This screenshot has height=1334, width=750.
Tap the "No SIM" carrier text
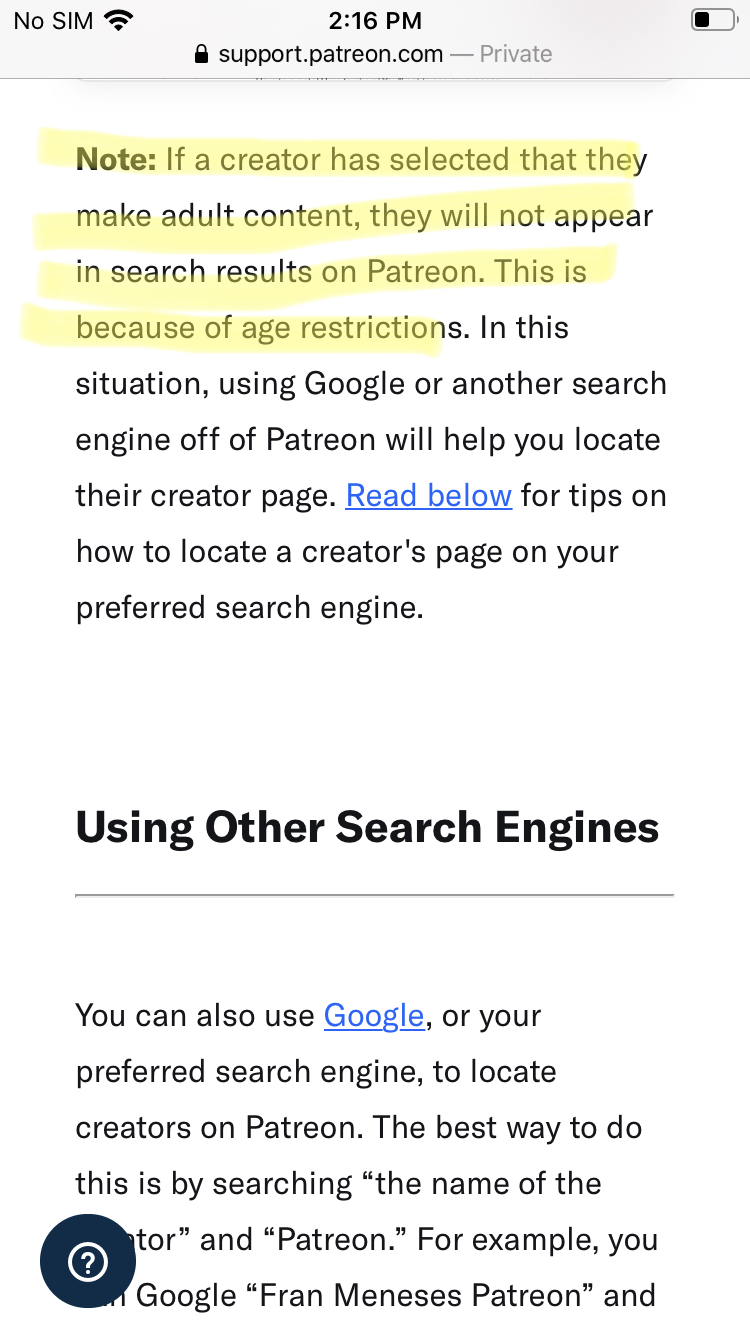[x=53, y=20]
